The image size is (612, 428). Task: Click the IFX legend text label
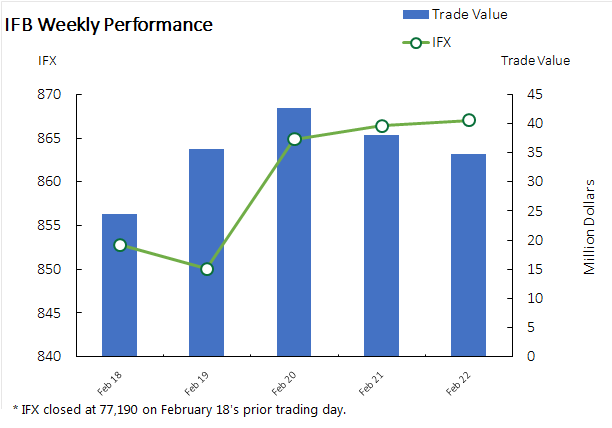444,42
